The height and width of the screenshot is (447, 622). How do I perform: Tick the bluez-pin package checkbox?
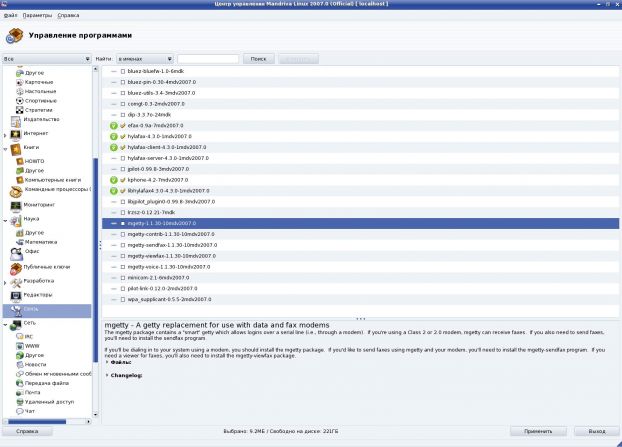tap(123, 82)
